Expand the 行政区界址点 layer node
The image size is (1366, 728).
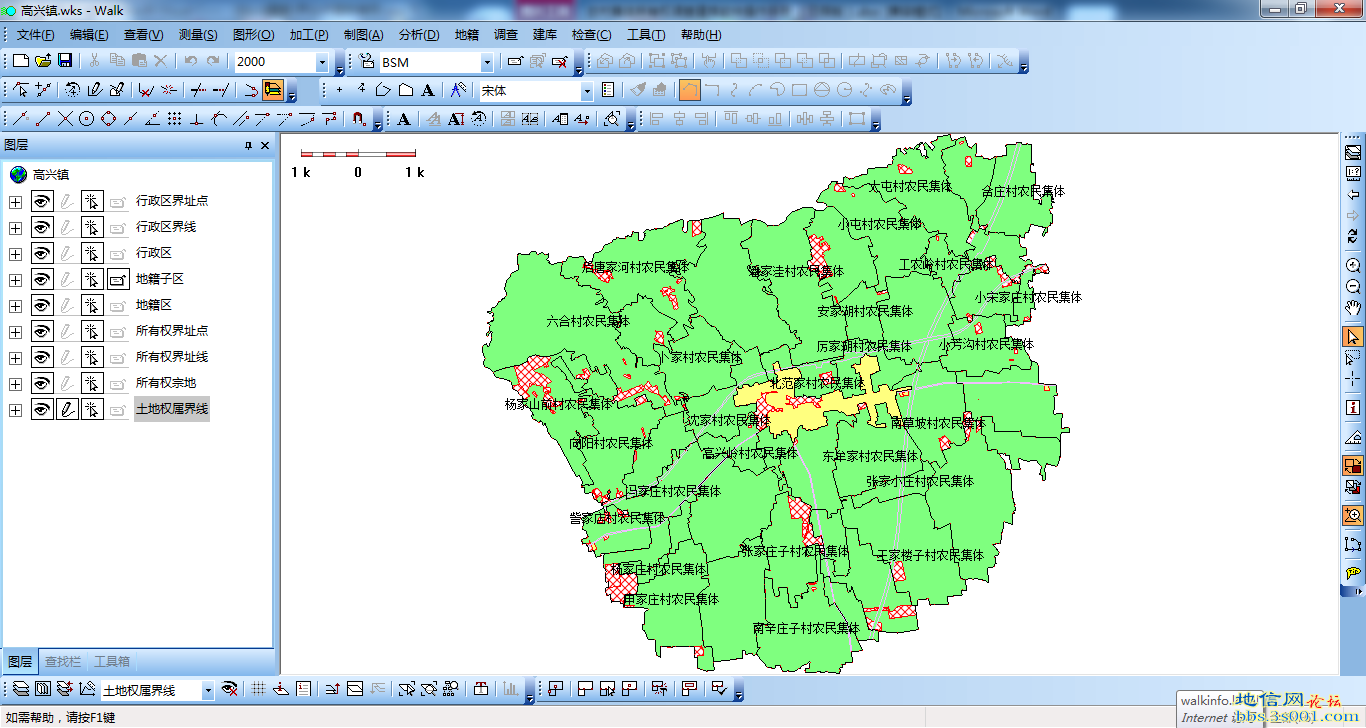[x=15, y=201]
